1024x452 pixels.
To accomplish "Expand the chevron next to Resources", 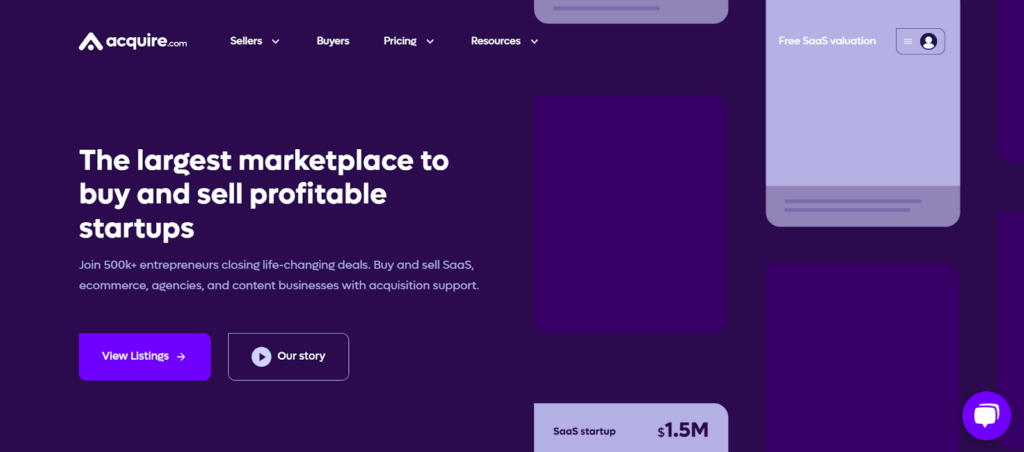I will tap(534, 41).
